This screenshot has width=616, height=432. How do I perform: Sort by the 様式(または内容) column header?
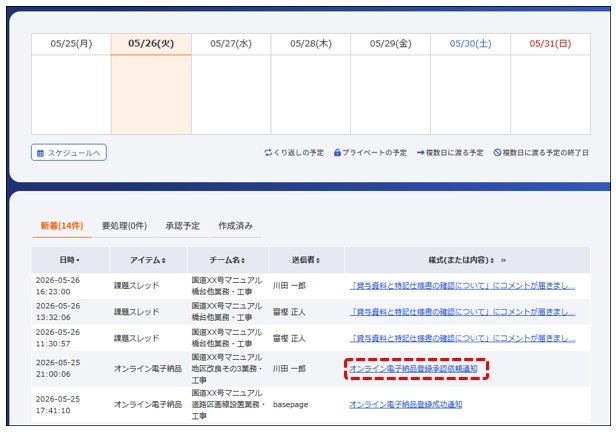(460, 260)
